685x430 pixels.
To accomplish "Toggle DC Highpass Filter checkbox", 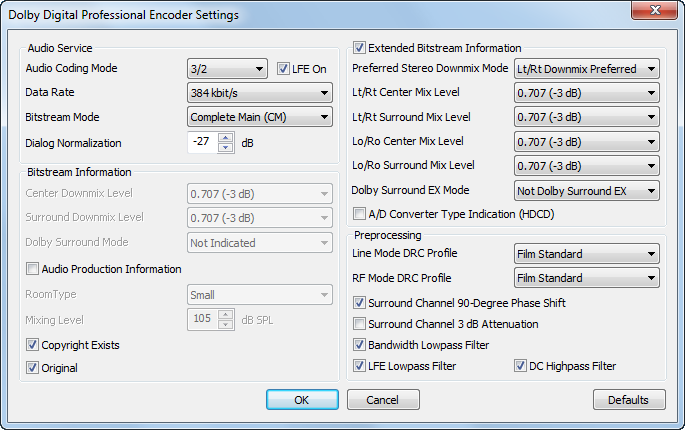I will click(x=520, y=366).
